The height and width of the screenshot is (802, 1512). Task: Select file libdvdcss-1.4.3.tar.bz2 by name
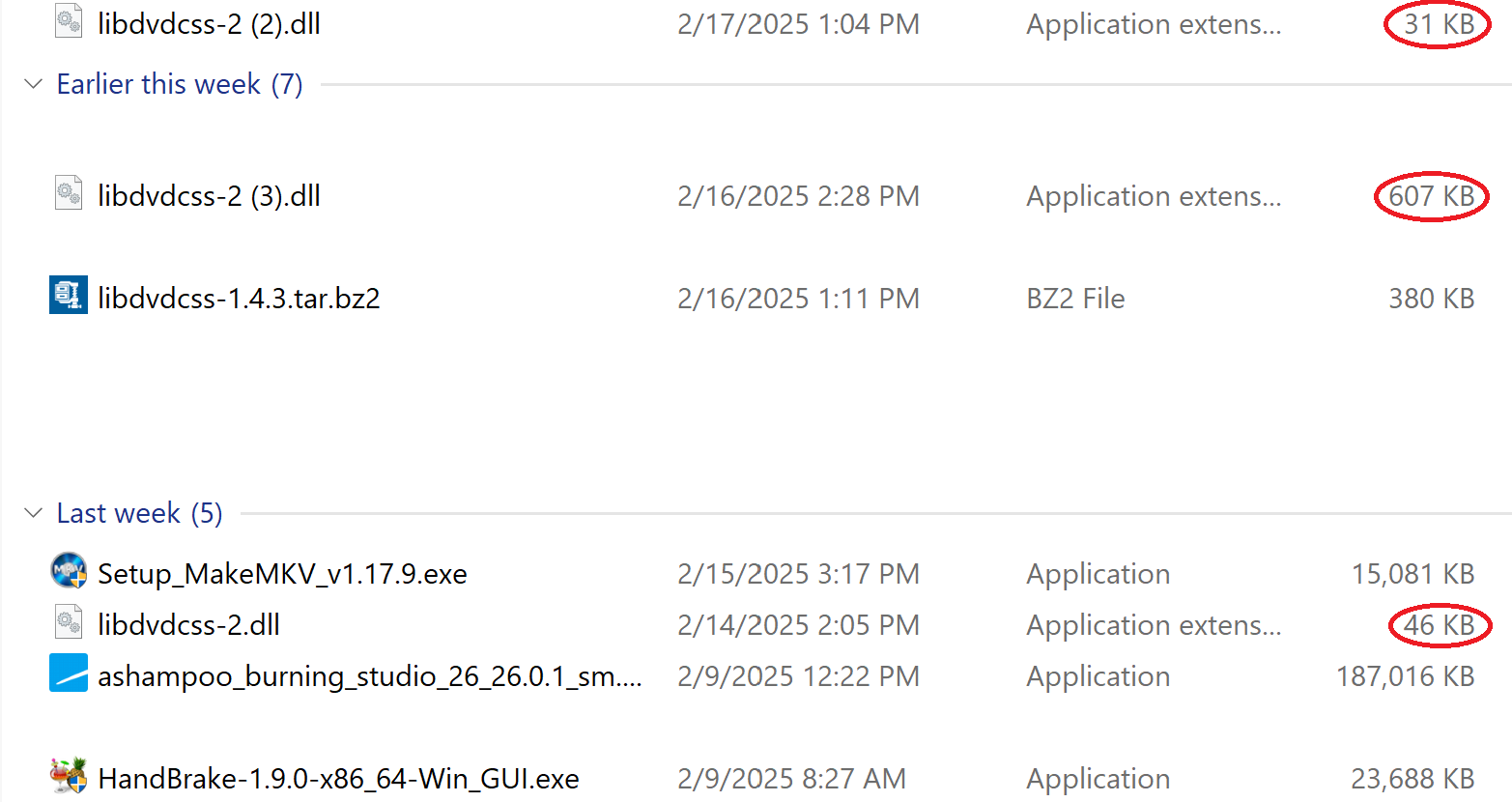pyautogui.click(x=239, y=299)
